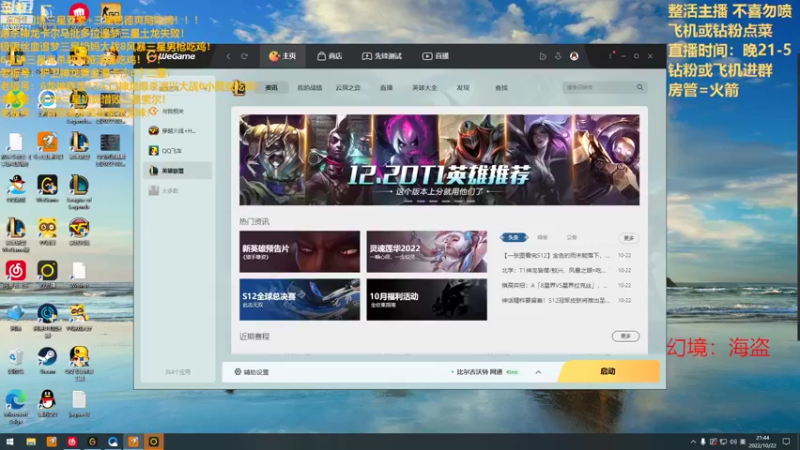Open the 主页 home tab
The image size is (800, 450).
(x=283, y=56)
